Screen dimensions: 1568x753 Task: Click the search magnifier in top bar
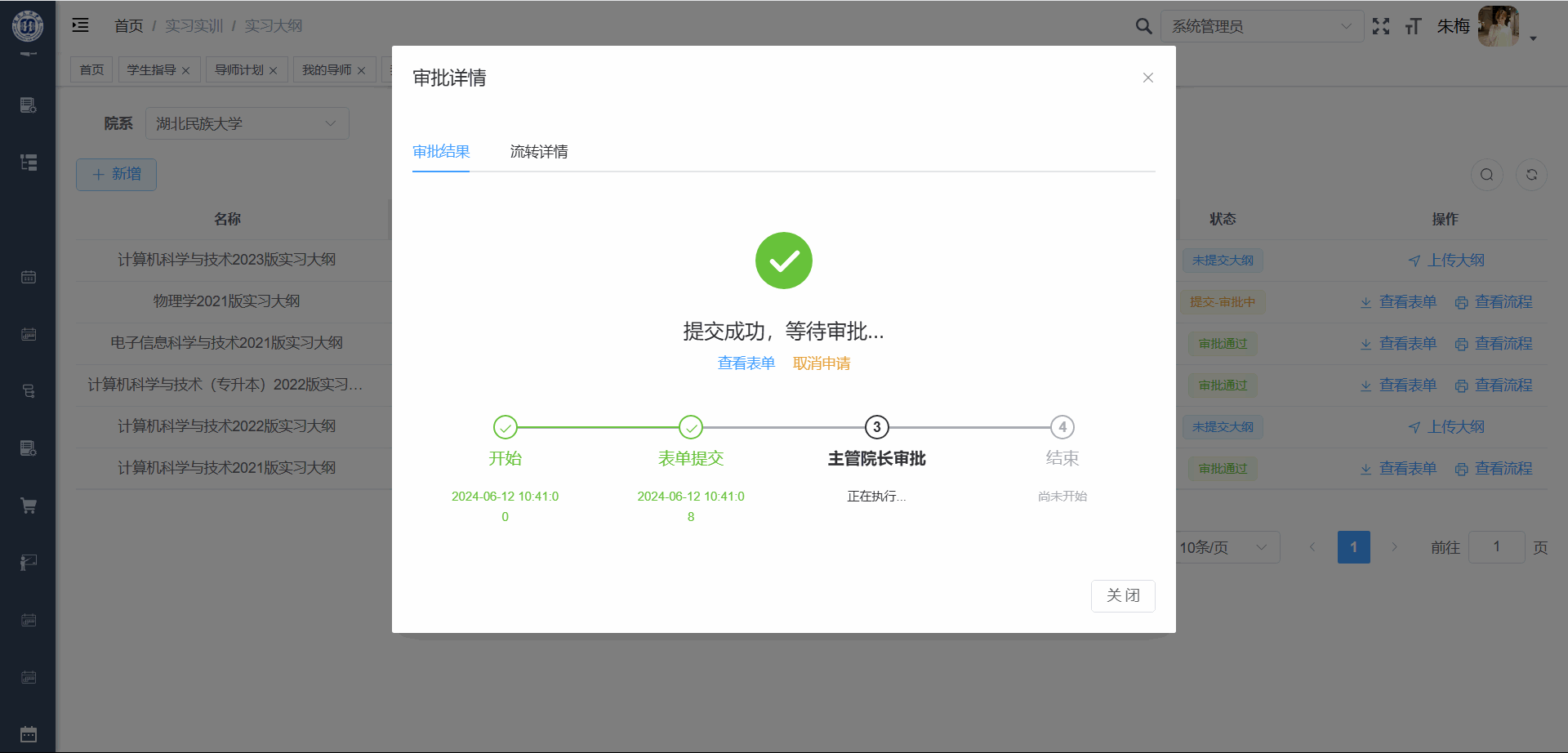coord(1143,26)
